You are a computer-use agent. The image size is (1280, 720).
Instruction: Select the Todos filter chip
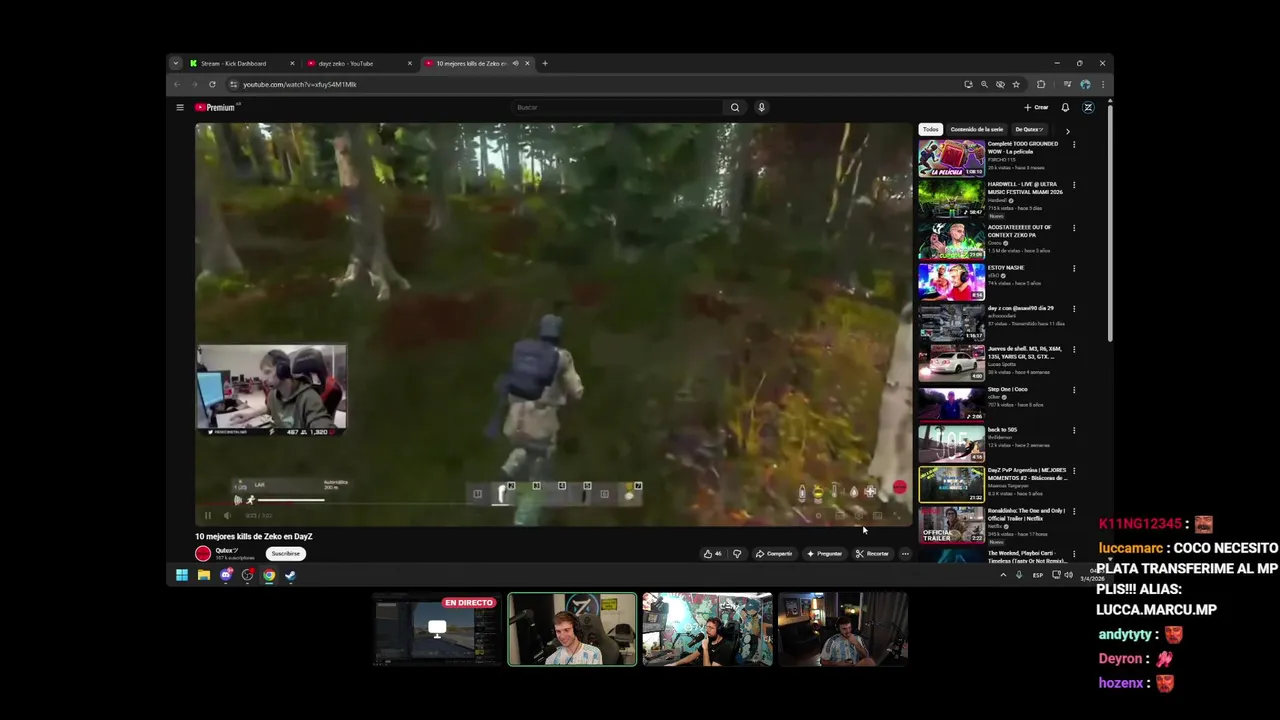(x=931, y=129)
